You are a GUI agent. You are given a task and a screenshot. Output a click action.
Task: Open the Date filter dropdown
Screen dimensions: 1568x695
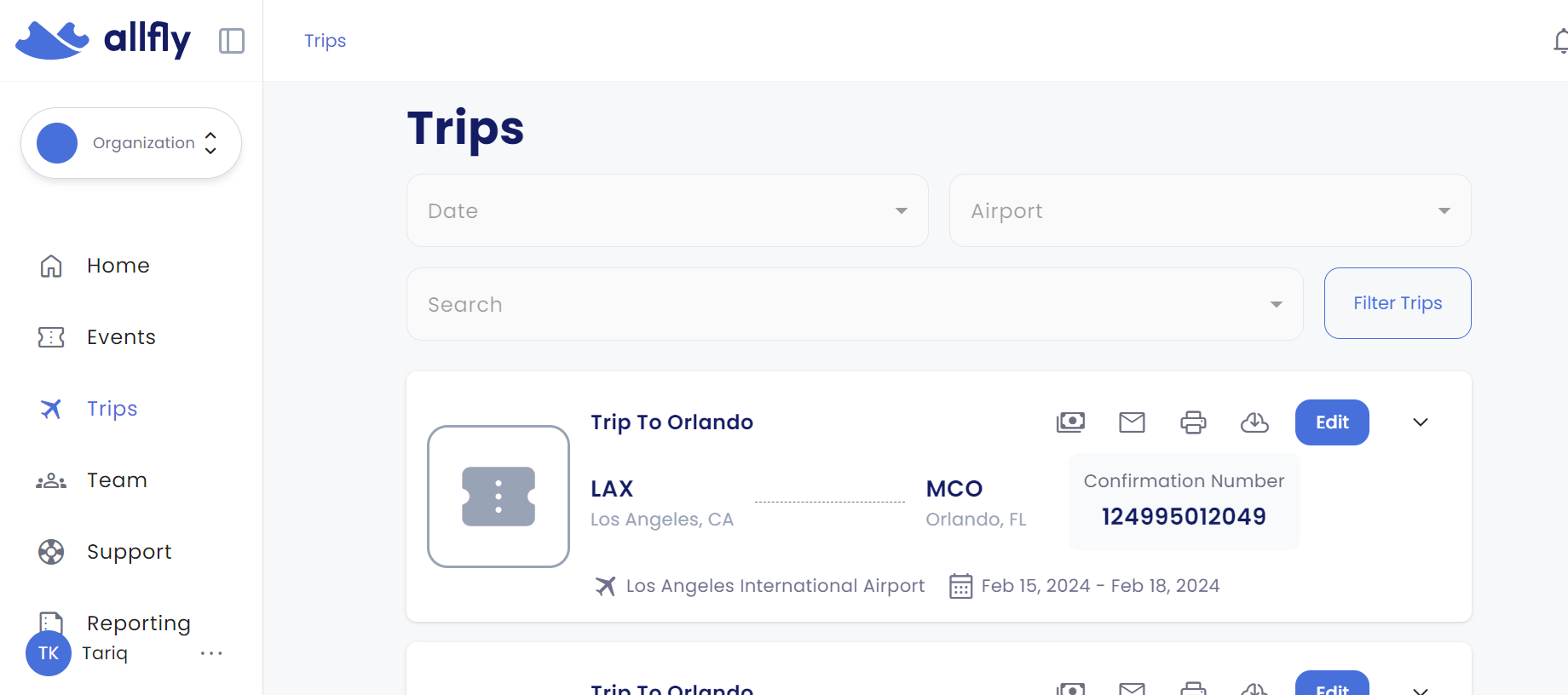click(667, 210)
